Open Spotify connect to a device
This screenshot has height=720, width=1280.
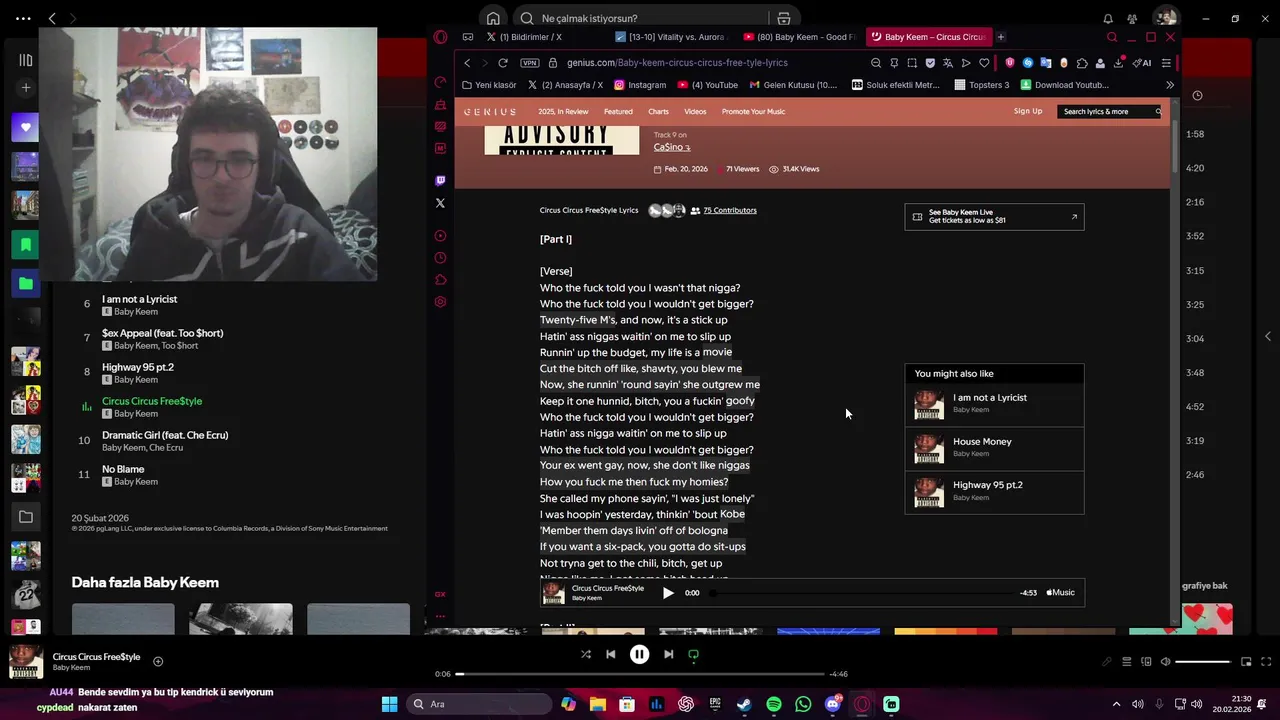[x=1146, y=661]
